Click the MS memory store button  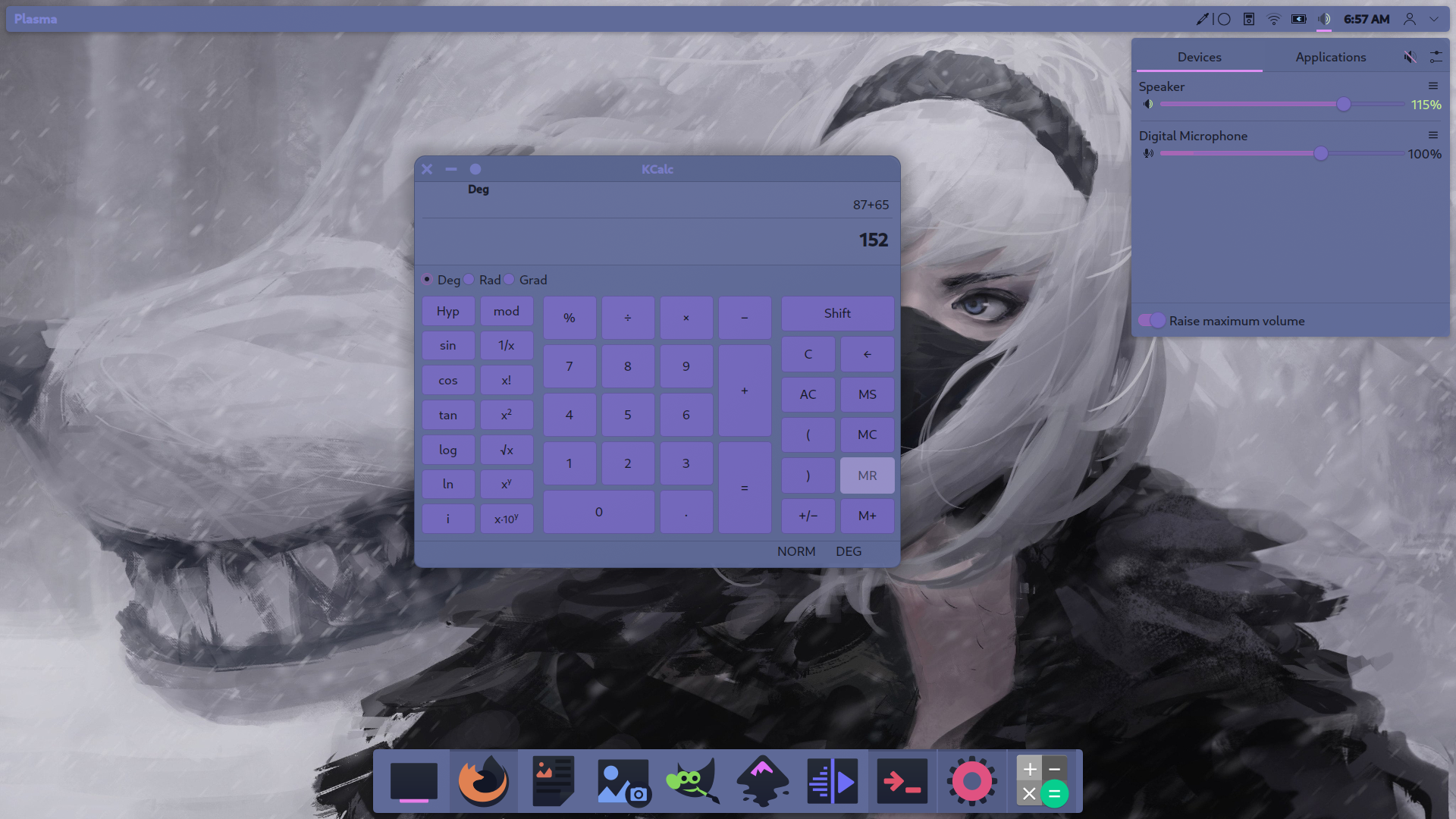coord(868,394)
